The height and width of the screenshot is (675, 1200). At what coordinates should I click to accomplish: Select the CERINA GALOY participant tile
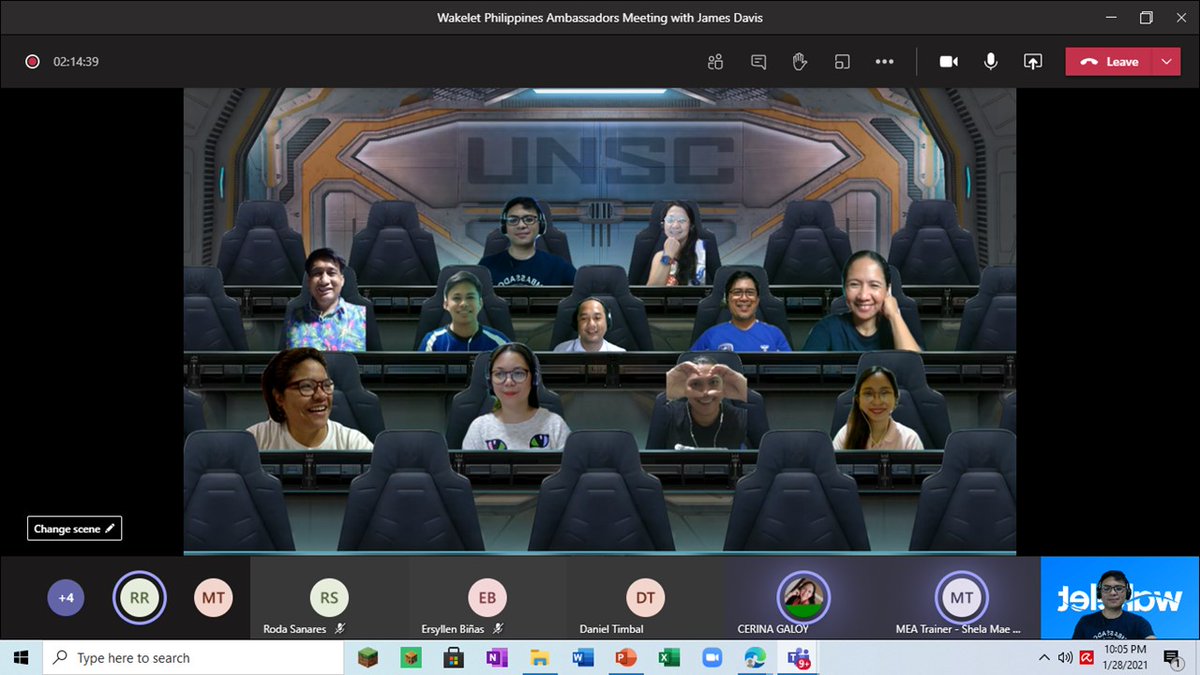803,598
